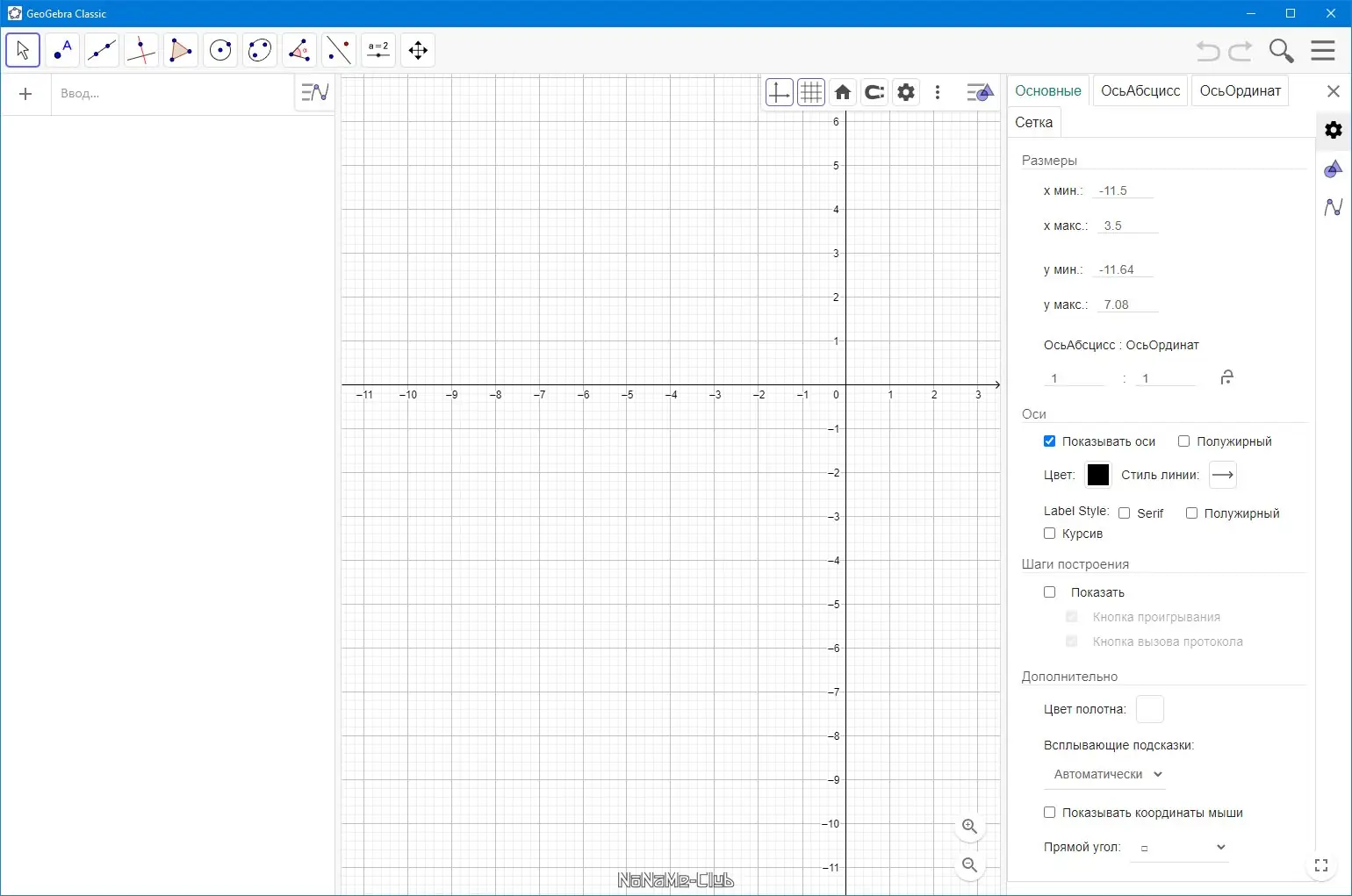Check Показать under Шаги построения

[1049, 592]
